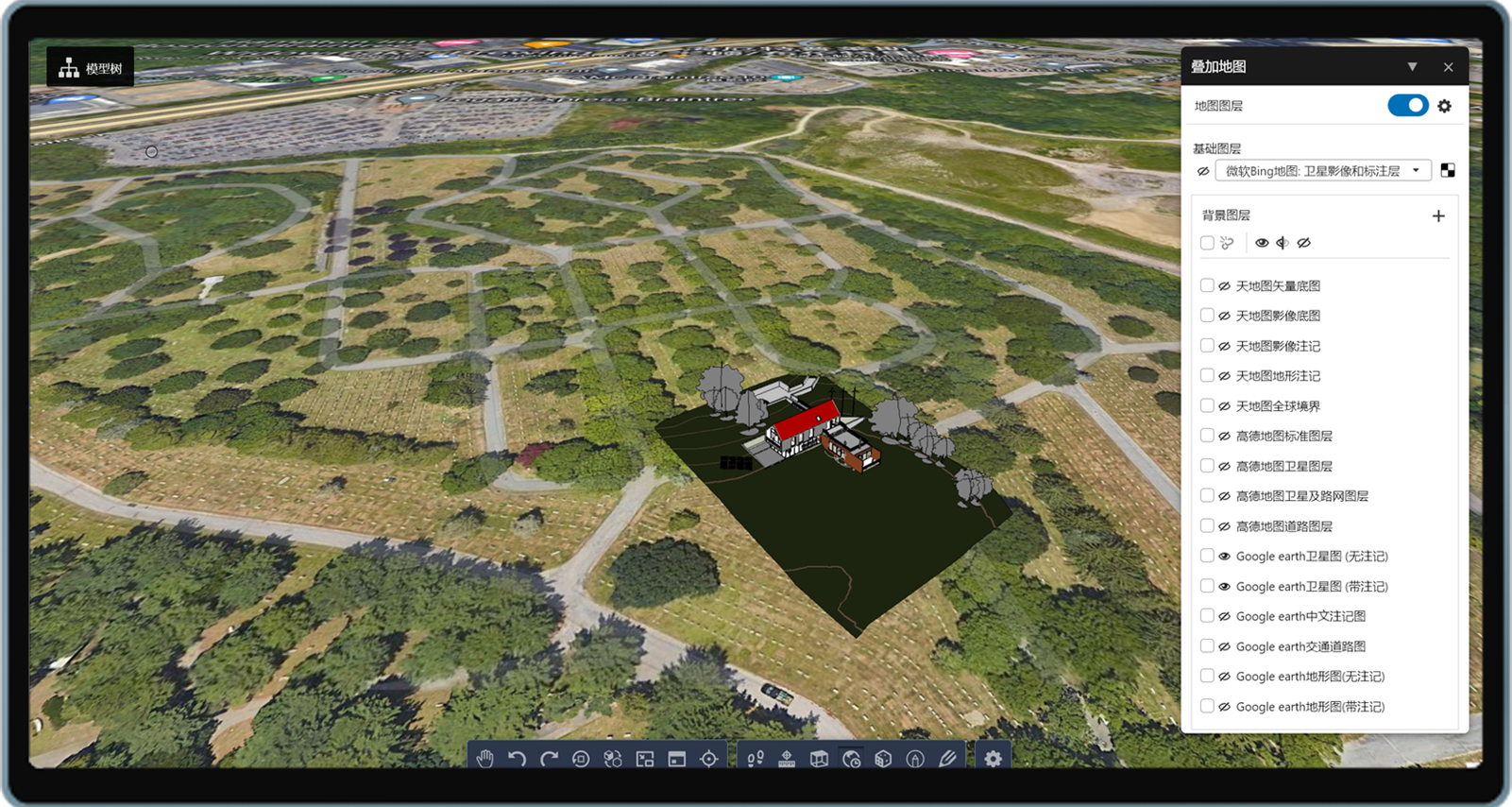Open the 基础图层 Bing map dropdown

1322,171
